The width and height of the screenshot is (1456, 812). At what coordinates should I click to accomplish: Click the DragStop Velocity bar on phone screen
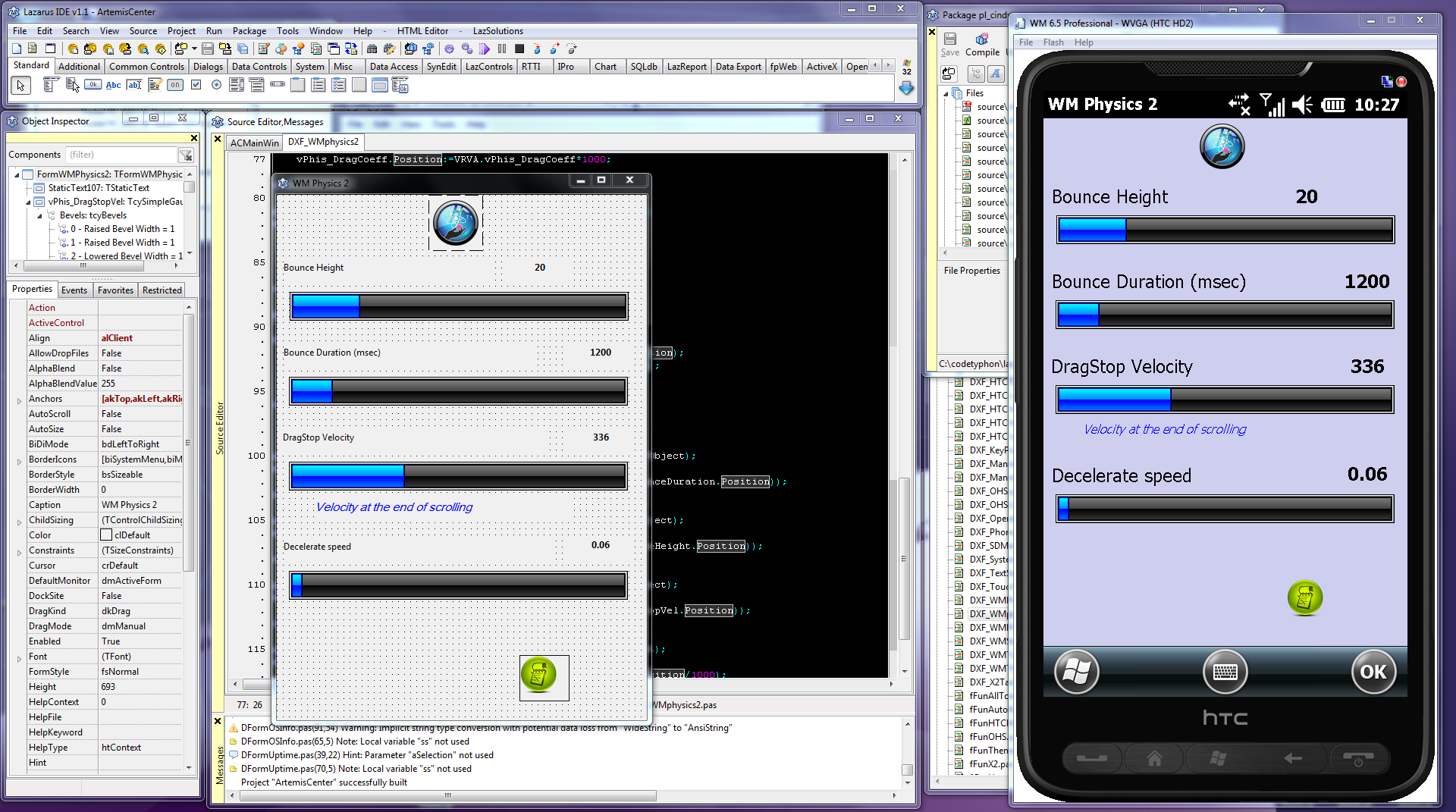click(x=1225, y=399)
